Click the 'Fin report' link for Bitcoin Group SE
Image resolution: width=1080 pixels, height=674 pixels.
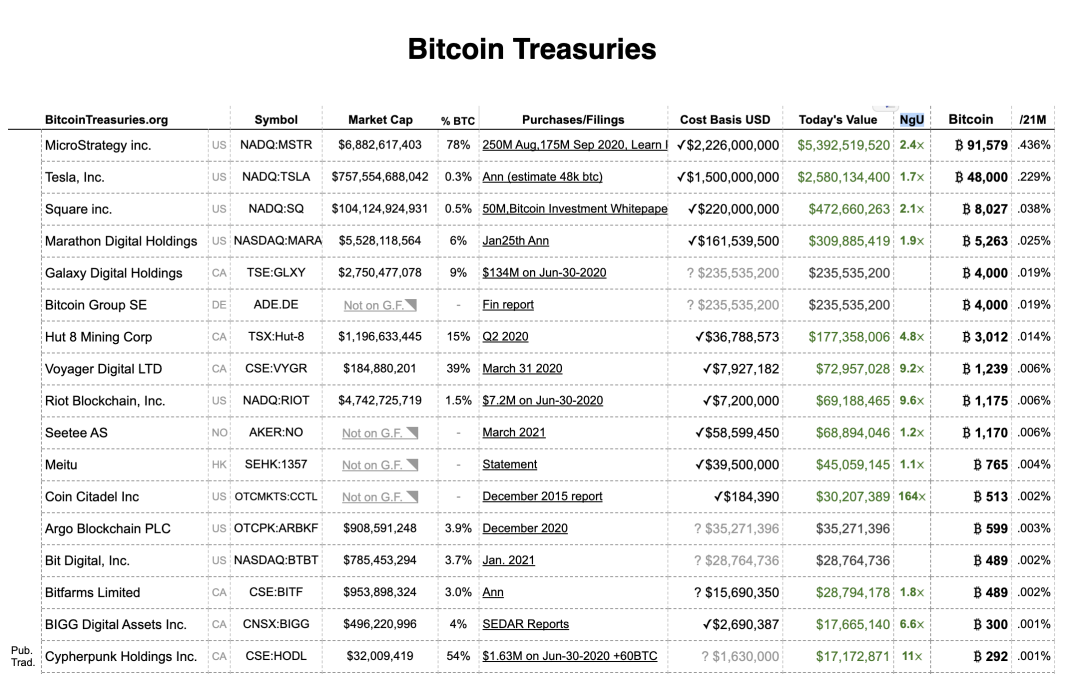click(508, 305)
